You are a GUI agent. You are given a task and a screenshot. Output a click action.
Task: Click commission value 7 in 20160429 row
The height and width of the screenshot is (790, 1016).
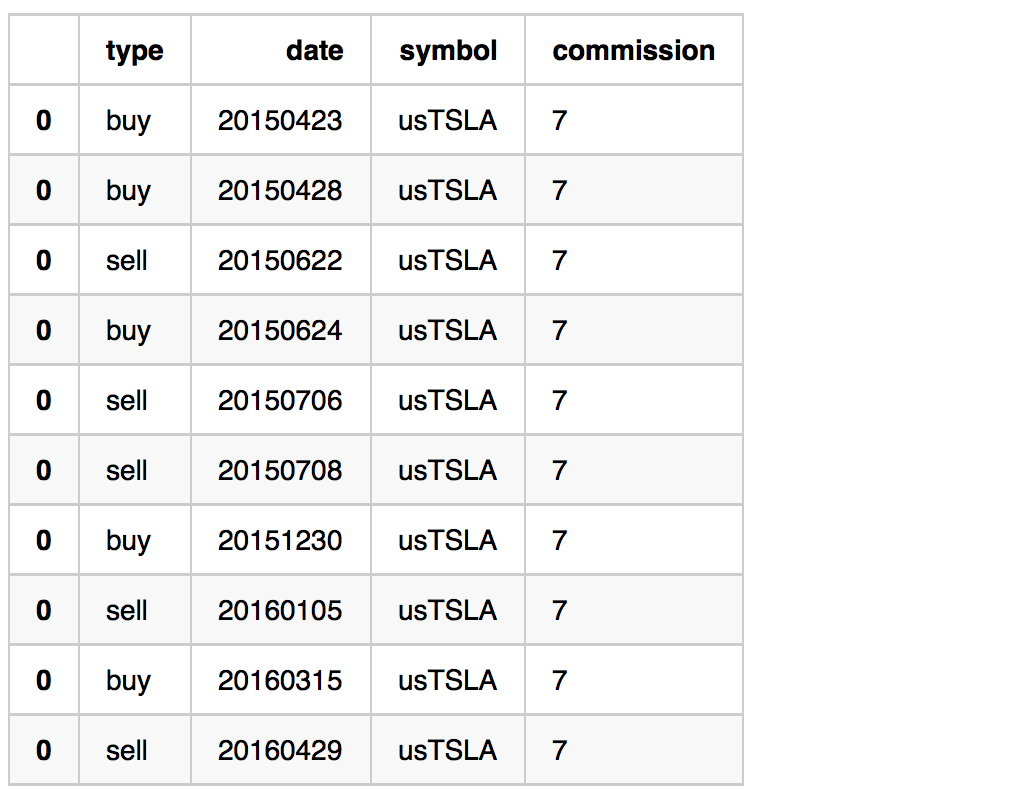coord(560,750)
